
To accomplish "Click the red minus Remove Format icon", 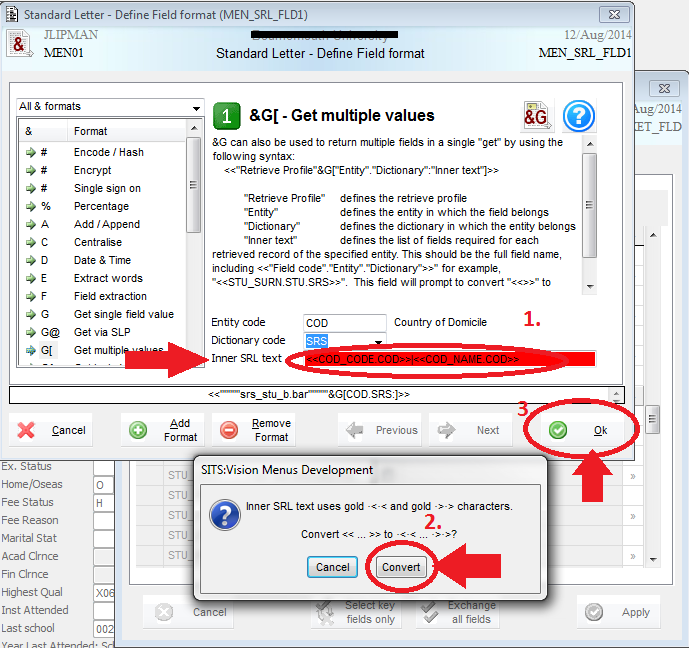I will pos(229,430).
